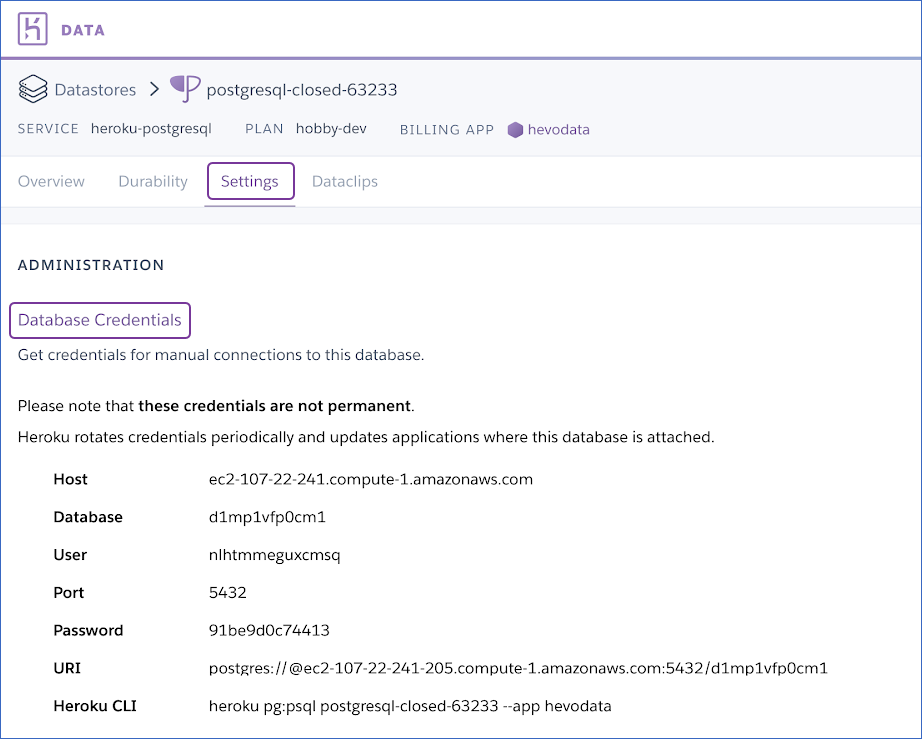Click the Database Credentials heading

click(100, 320)
